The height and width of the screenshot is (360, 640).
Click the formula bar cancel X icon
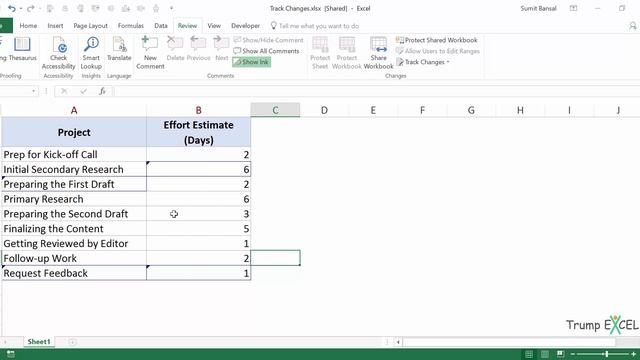coord(64,91)
